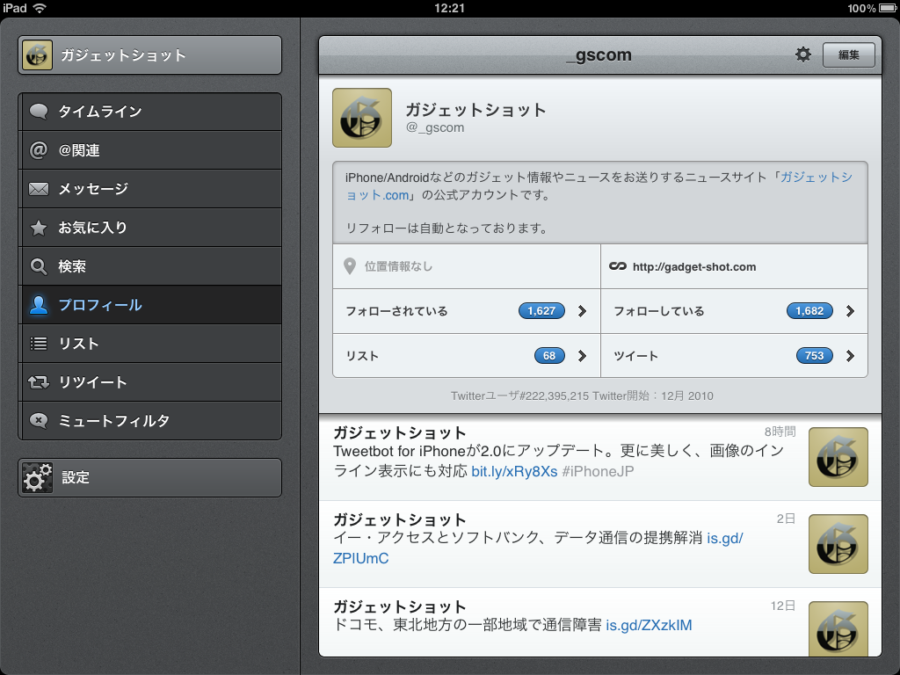Open the リスト row in profile card

467,356
